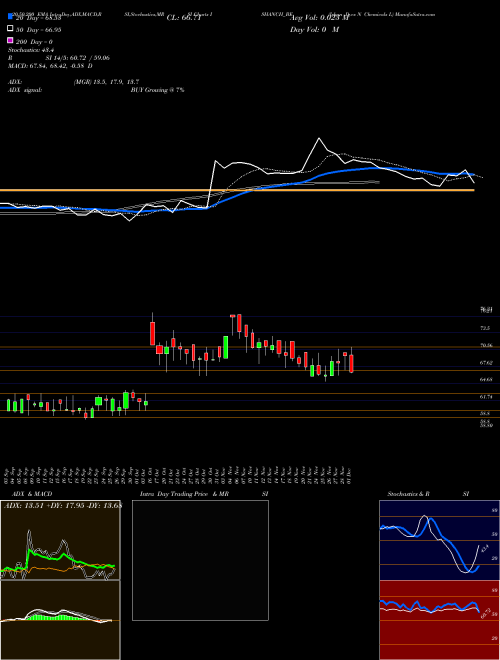Click the 61.74 price axis label

tap(486, 397)
